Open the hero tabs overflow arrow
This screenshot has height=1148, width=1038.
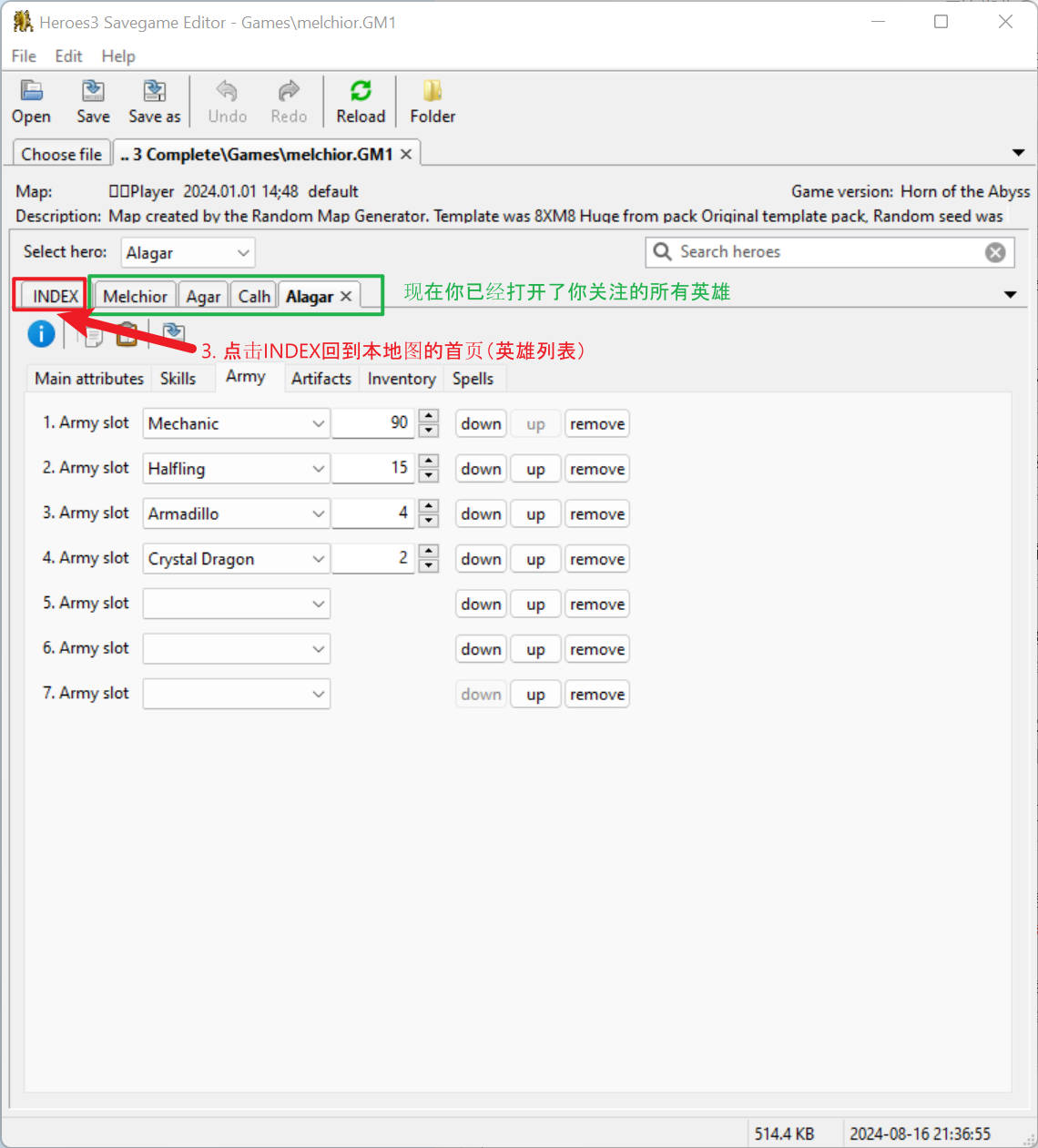[1010, 294]
